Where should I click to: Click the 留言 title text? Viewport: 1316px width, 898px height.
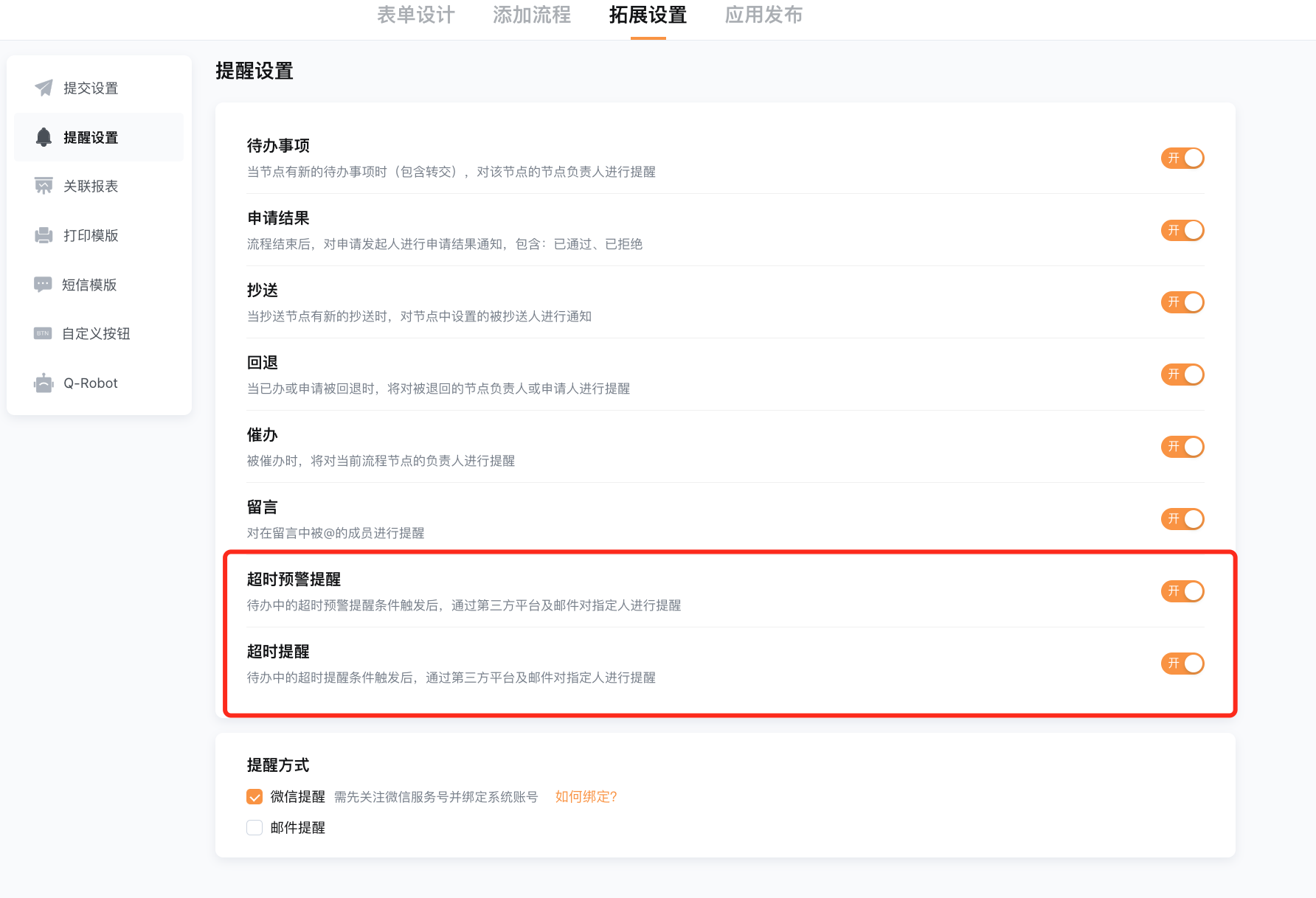[263, 507]
